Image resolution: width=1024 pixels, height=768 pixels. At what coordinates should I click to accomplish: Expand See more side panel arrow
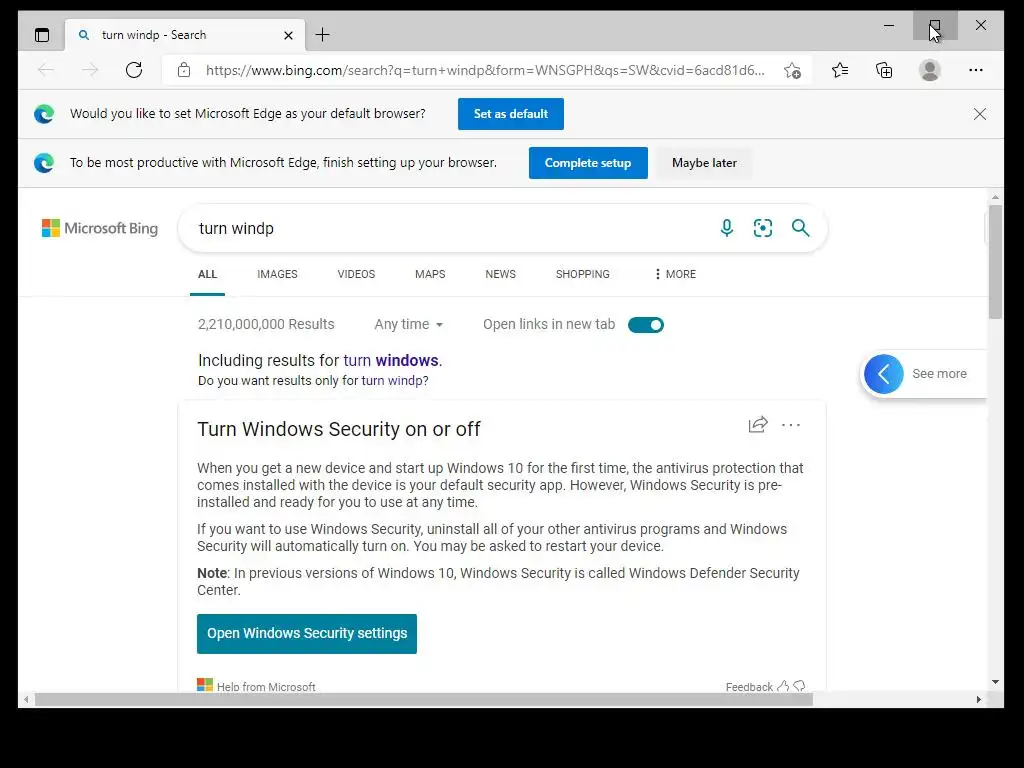(x=884, y=374)
